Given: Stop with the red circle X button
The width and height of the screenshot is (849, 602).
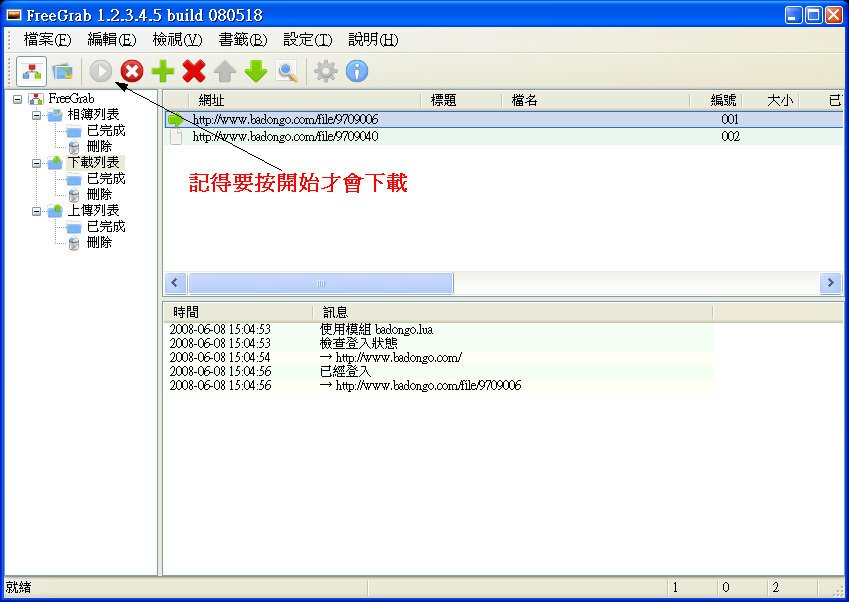Looking at the screenshot, I should [132, 71].
